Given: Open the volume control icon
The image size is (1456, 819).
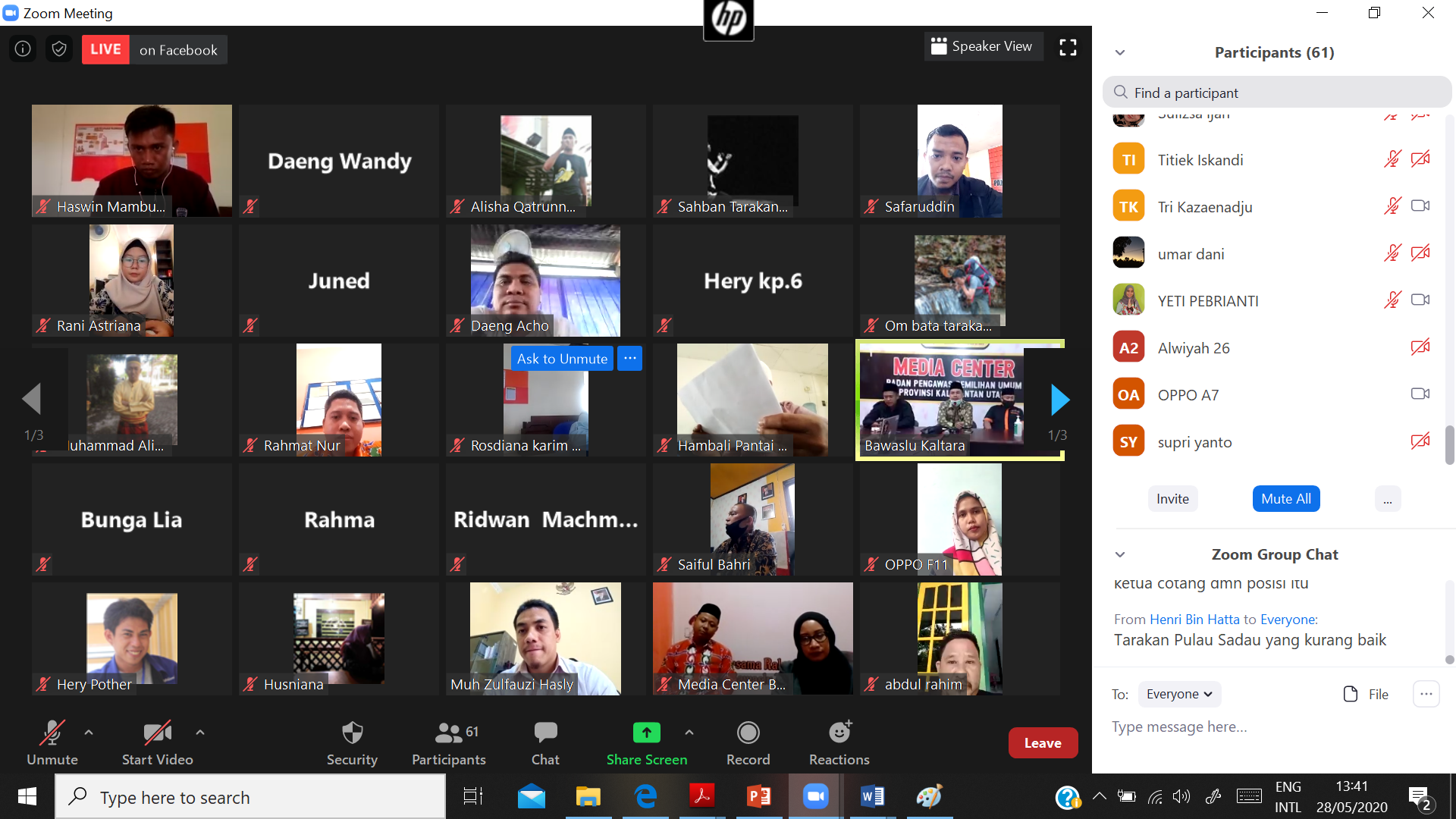Looking at the screenshot, I should (x=1181, y=796).
